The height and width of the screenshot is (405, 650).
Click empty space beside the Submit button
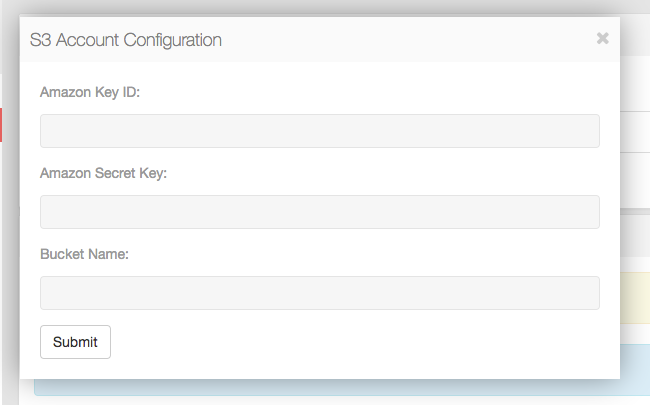point(350,342)
